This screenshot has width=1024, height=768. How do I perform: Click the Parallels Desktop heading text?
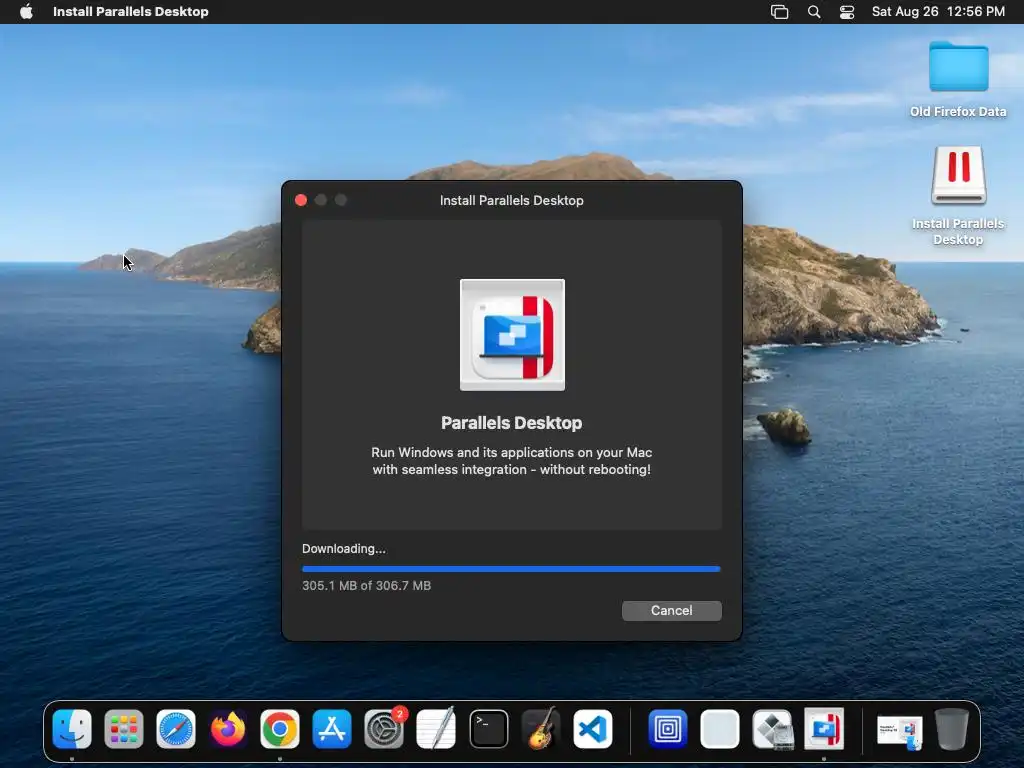point(511,423)
